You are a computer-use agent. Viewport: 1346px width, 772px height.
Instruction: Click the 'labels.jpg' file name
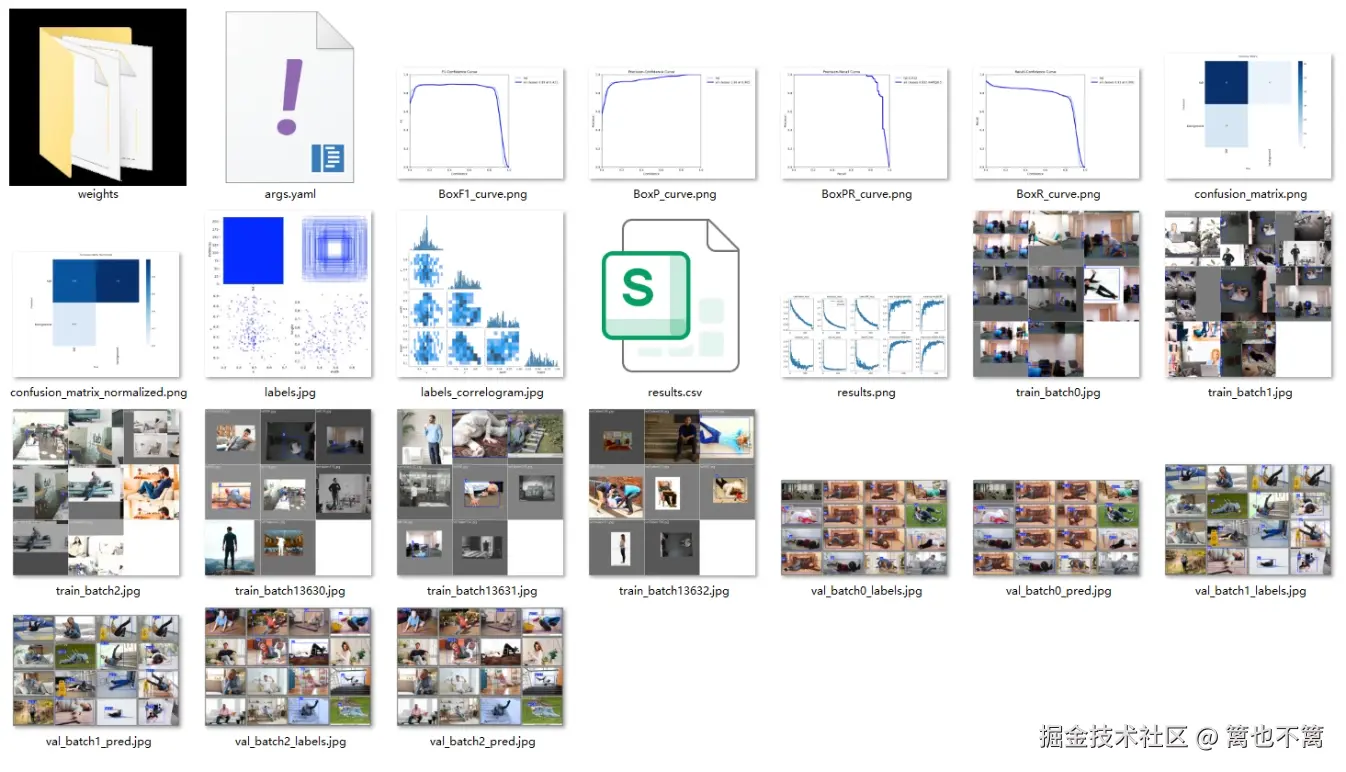pyautogui.click(x=290, y=392)
